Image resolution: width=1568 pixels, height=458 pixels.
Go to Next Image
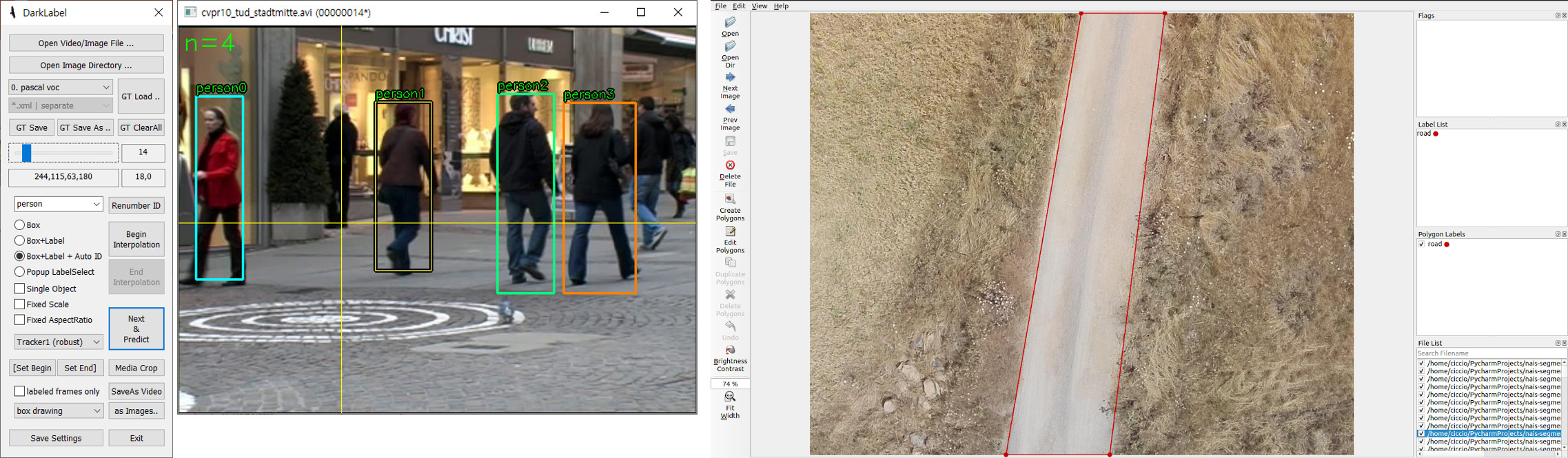(x=730, y=85)
